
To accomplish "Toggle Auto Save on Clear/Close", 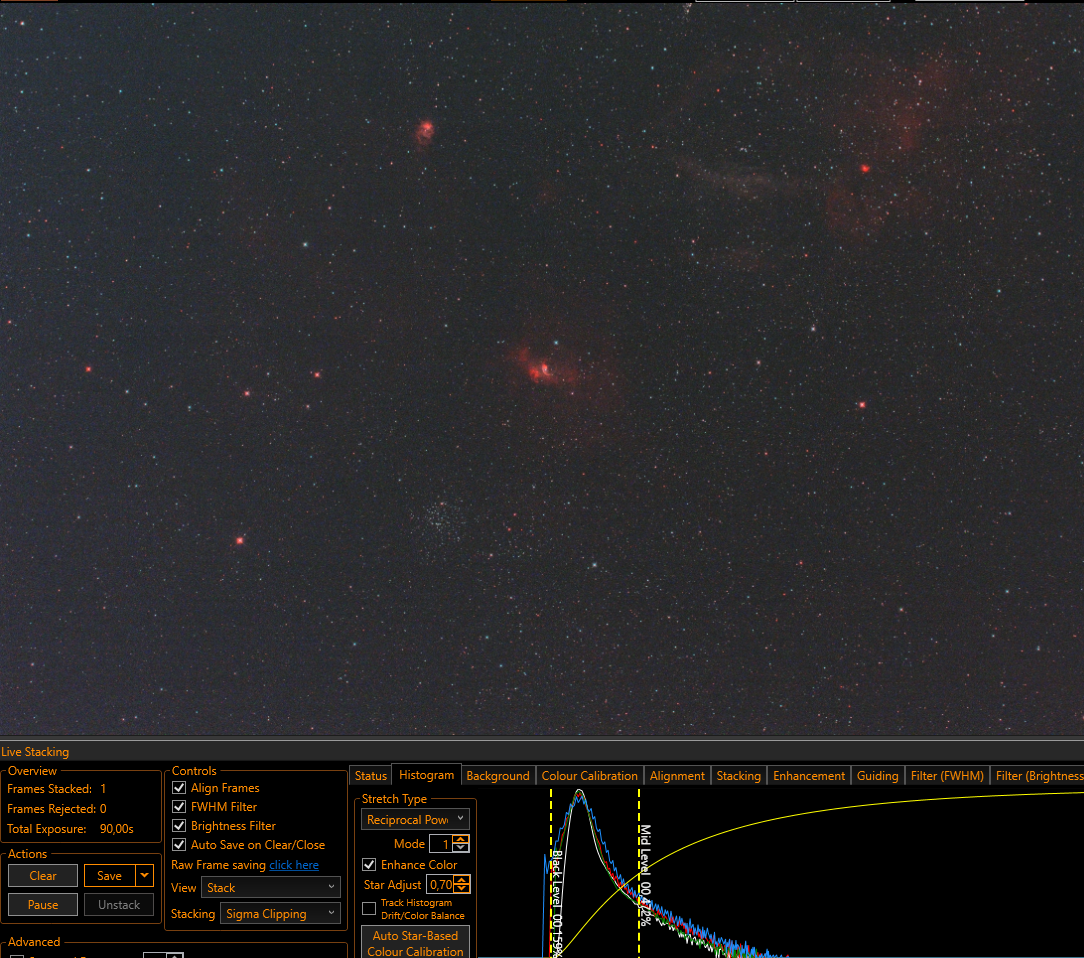I will point(179,845).
